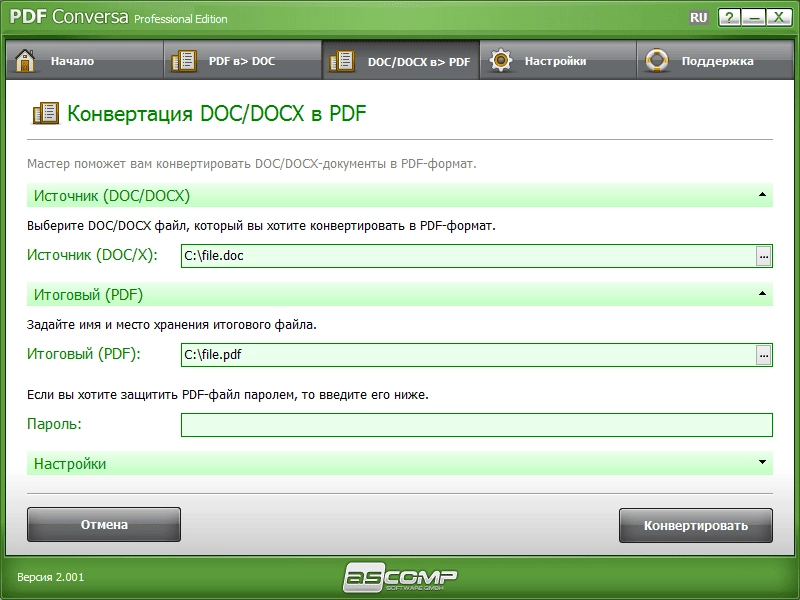Click the Professional Edition title text
This screenshot has width=800, height=600.
(181, 19)
